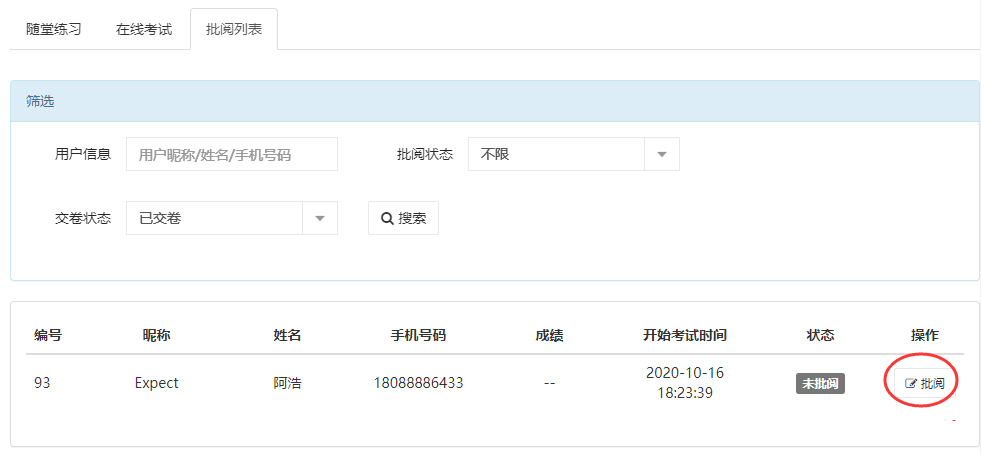Image resolution: width=981 pixels, height=455 pixels.
Task: Click the 操作 column header
Action: click(925, 335)
